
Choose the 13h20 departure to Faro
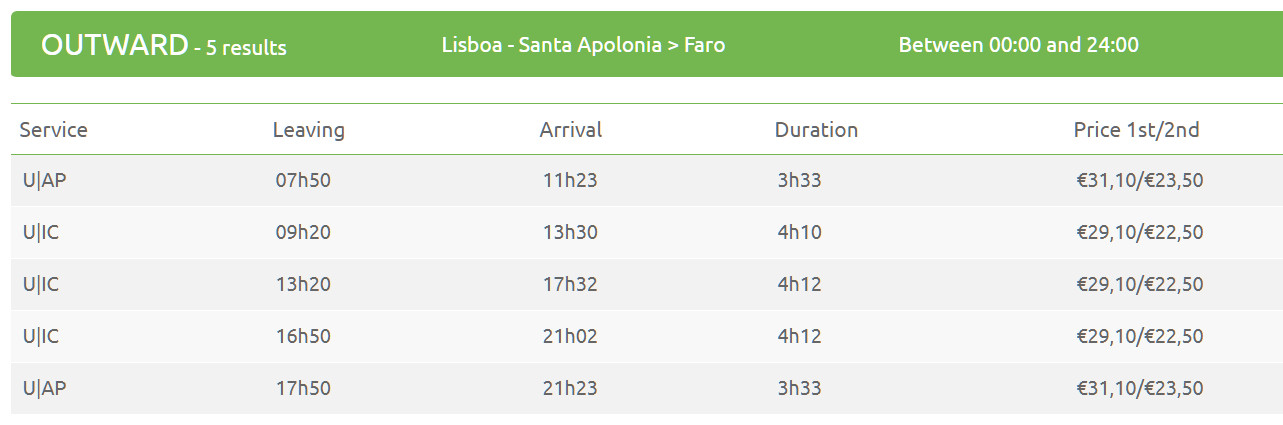[646, 285]
